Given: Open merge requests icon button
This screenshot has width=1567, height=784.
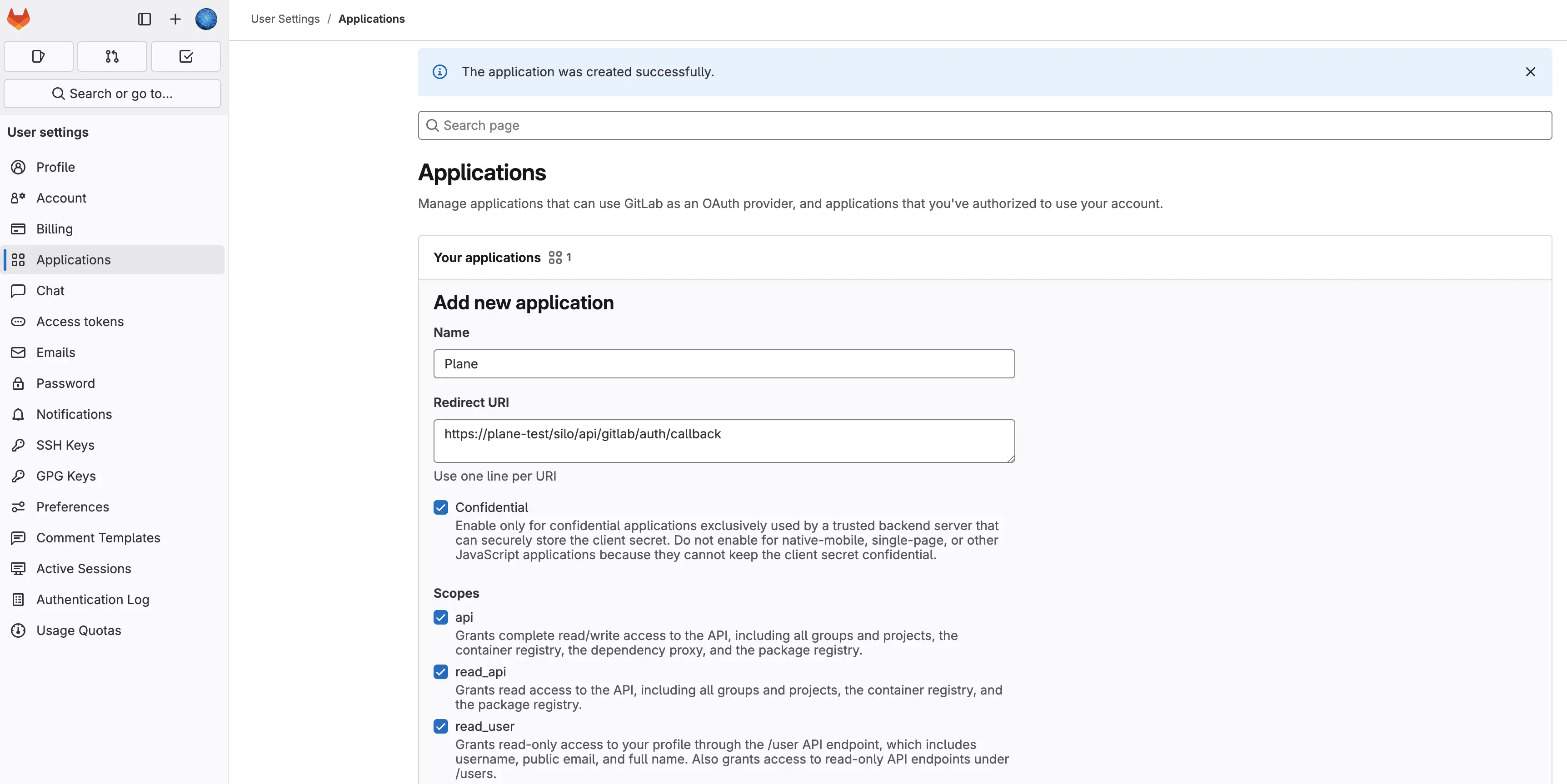Looking at the screenshot, I should [112, 57].
